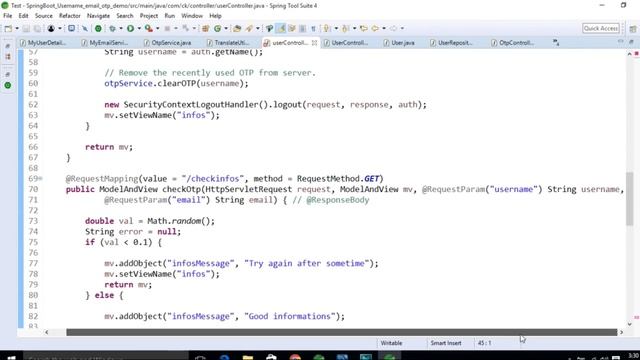640x360 pixels.
Task: Open the Project menu
Action: [149, 16]
